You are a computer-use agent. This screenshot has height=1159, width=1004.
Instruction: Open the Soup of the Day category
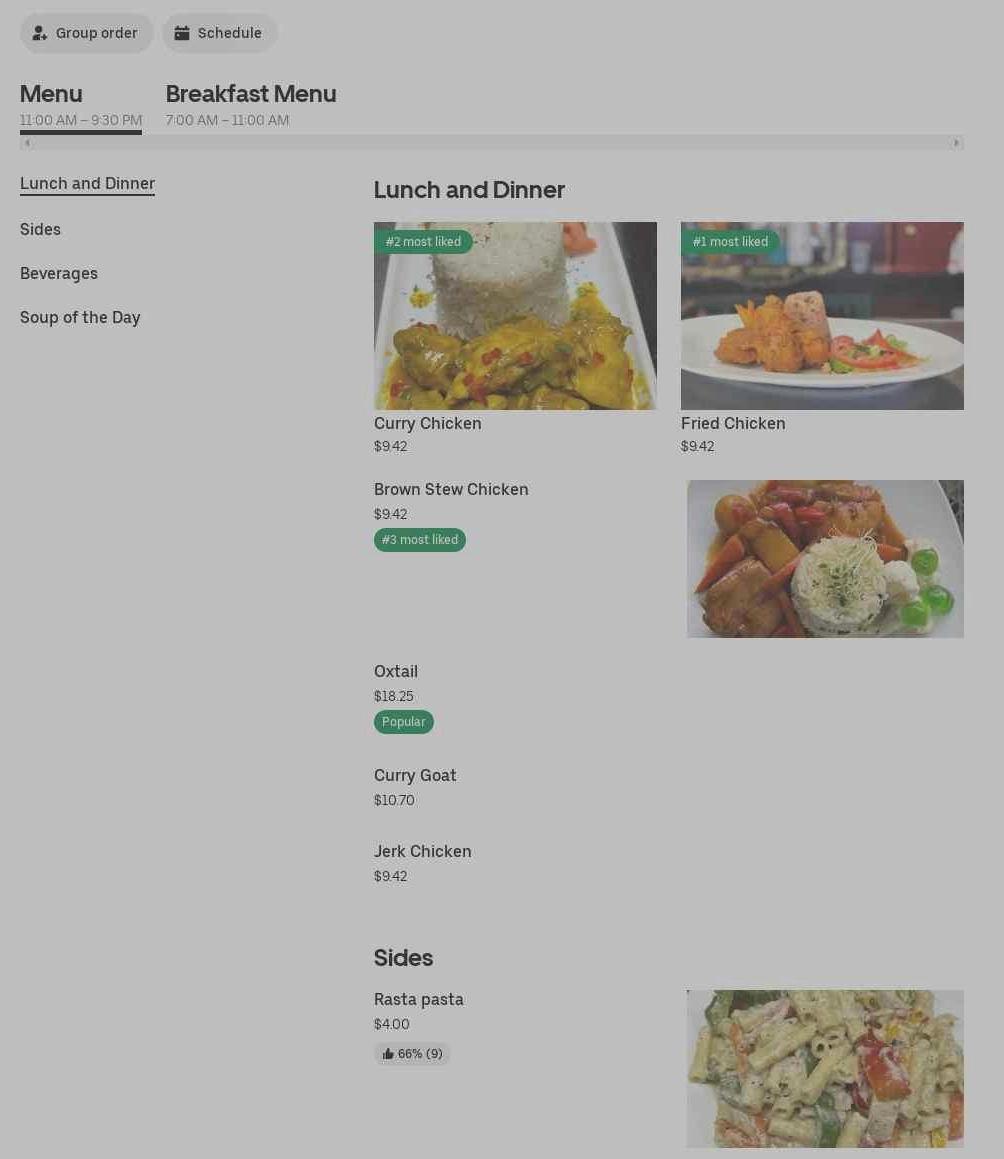(x=80, y=317)
